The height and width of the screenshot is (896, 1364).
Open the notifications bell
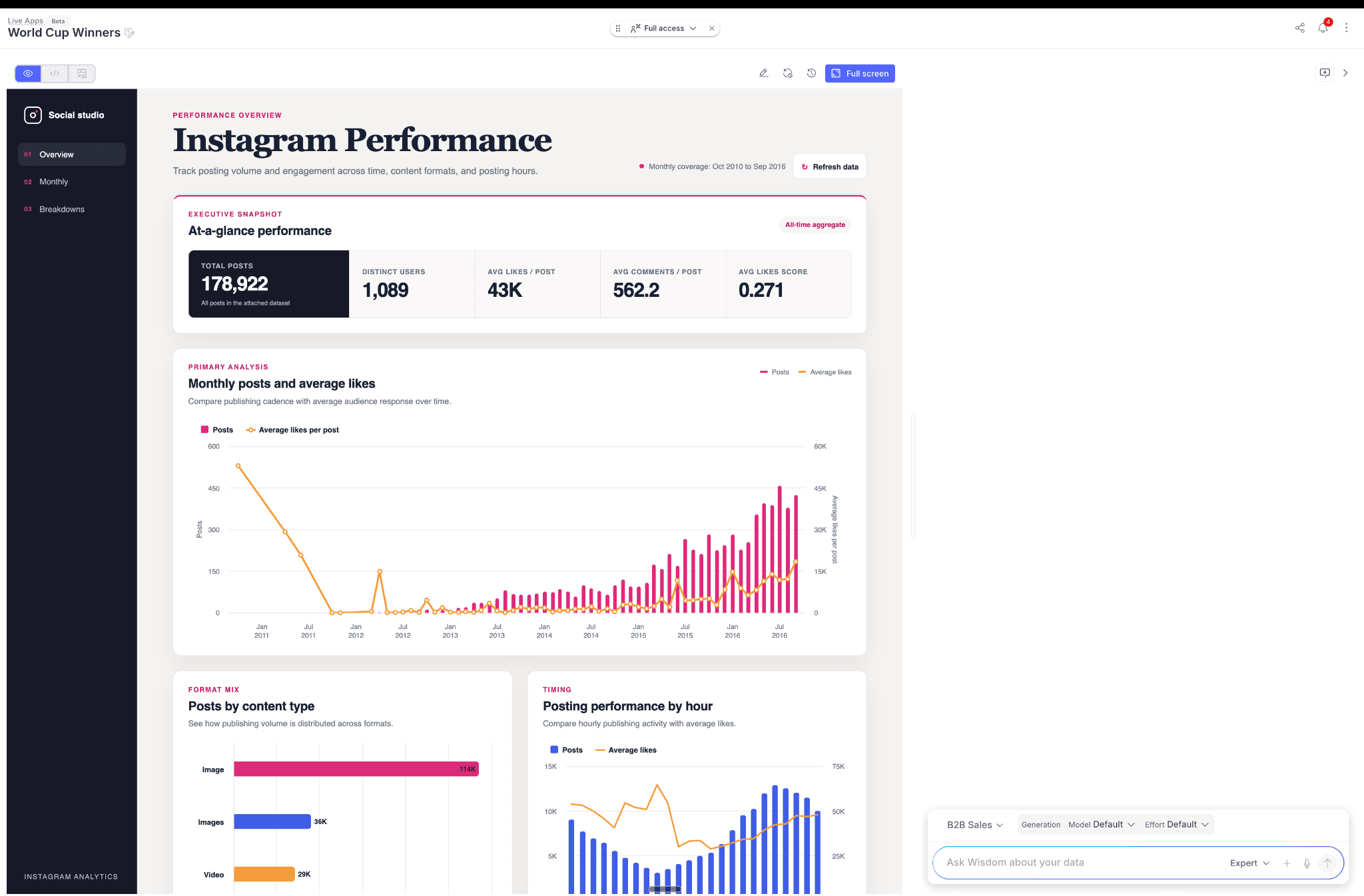coord(1323,28)
